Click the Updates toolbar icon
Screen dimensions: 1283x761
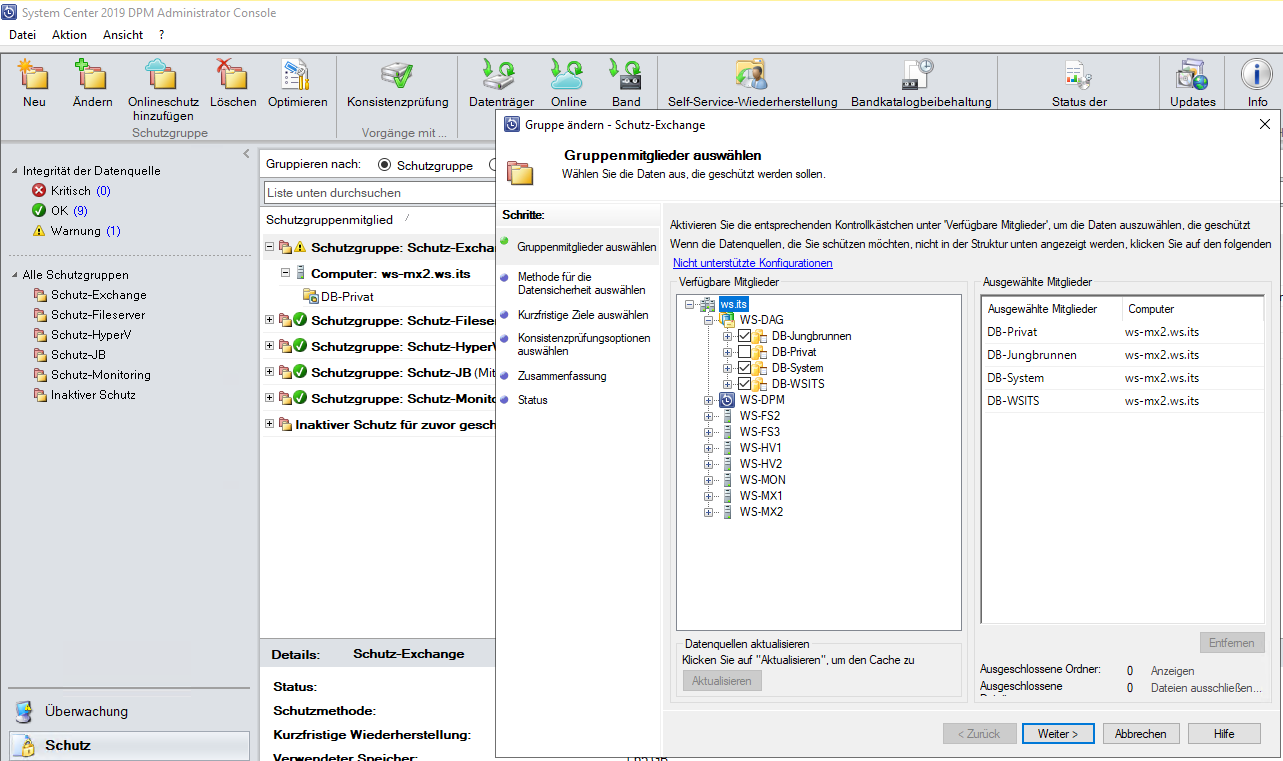[x=1193, y=75]
